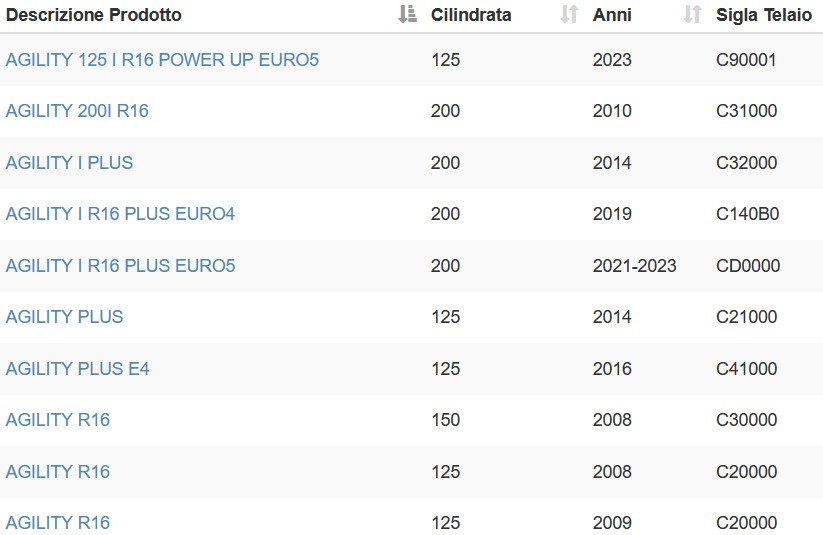
Task: Click displacement 125 in the 2008 C20000 row
Action: (x=445, y=471)
